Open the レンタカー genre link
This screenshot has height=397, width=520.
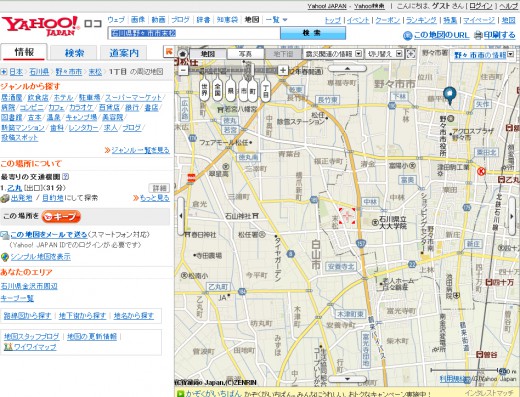[84, 128]
